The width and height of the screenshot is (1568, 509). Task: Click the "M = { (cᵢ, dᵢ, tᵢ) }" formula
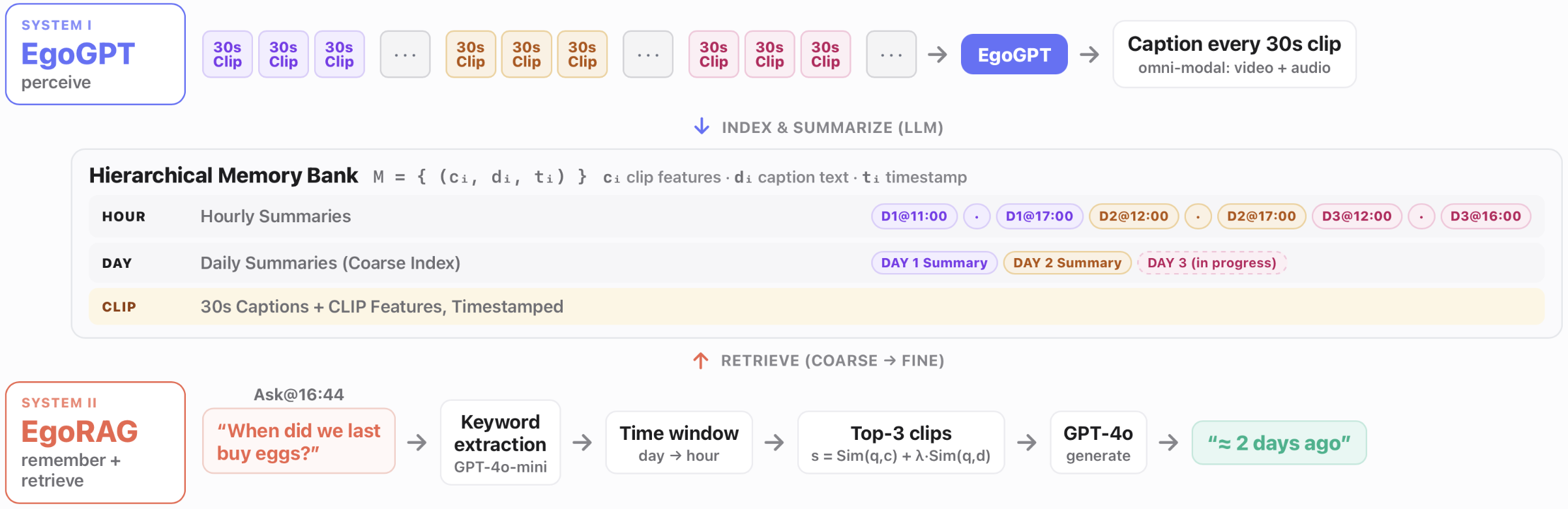(x=480, y=177)
